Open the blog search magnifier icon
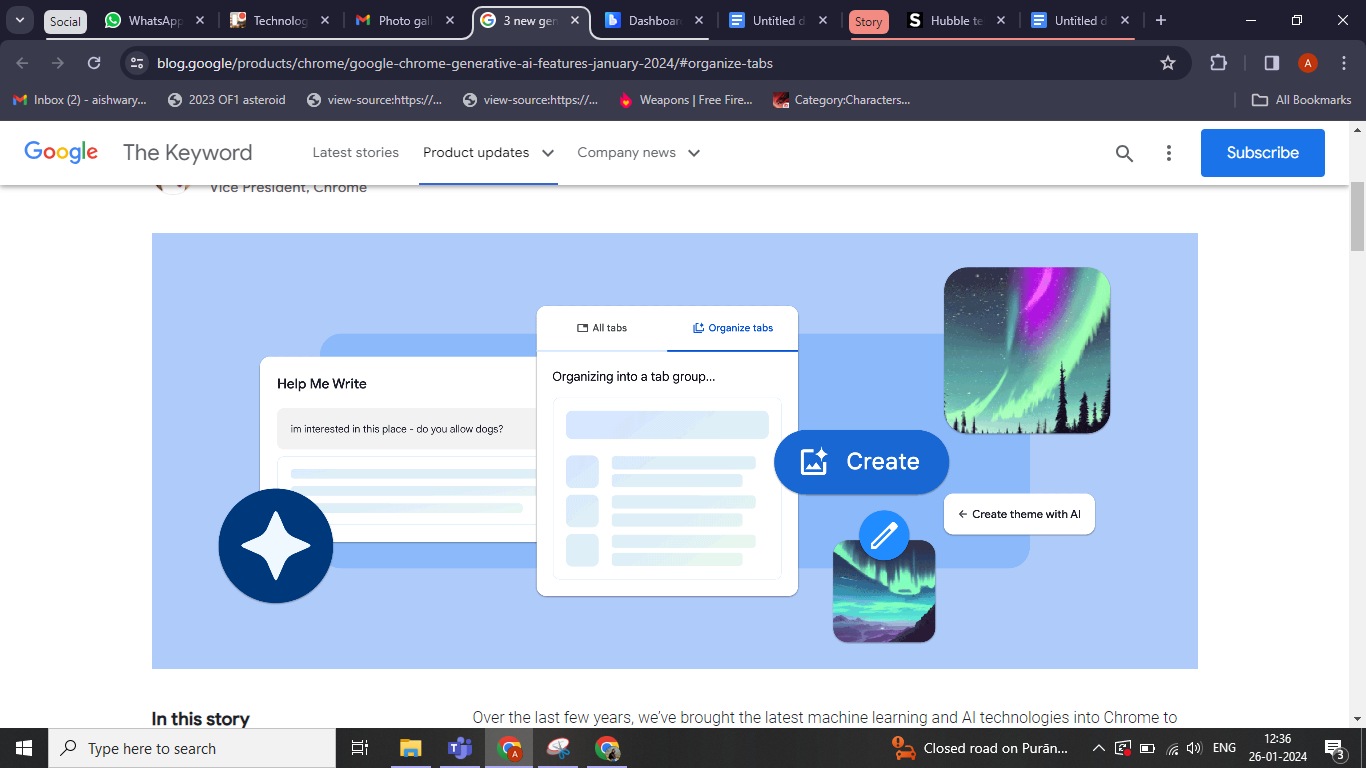The width and height of the screenshot is (1366, 768). coord(1124,153)
